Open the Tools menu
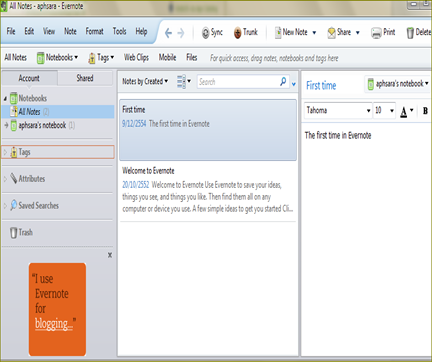The image size is (432, 362). click(x=119, y=31)
